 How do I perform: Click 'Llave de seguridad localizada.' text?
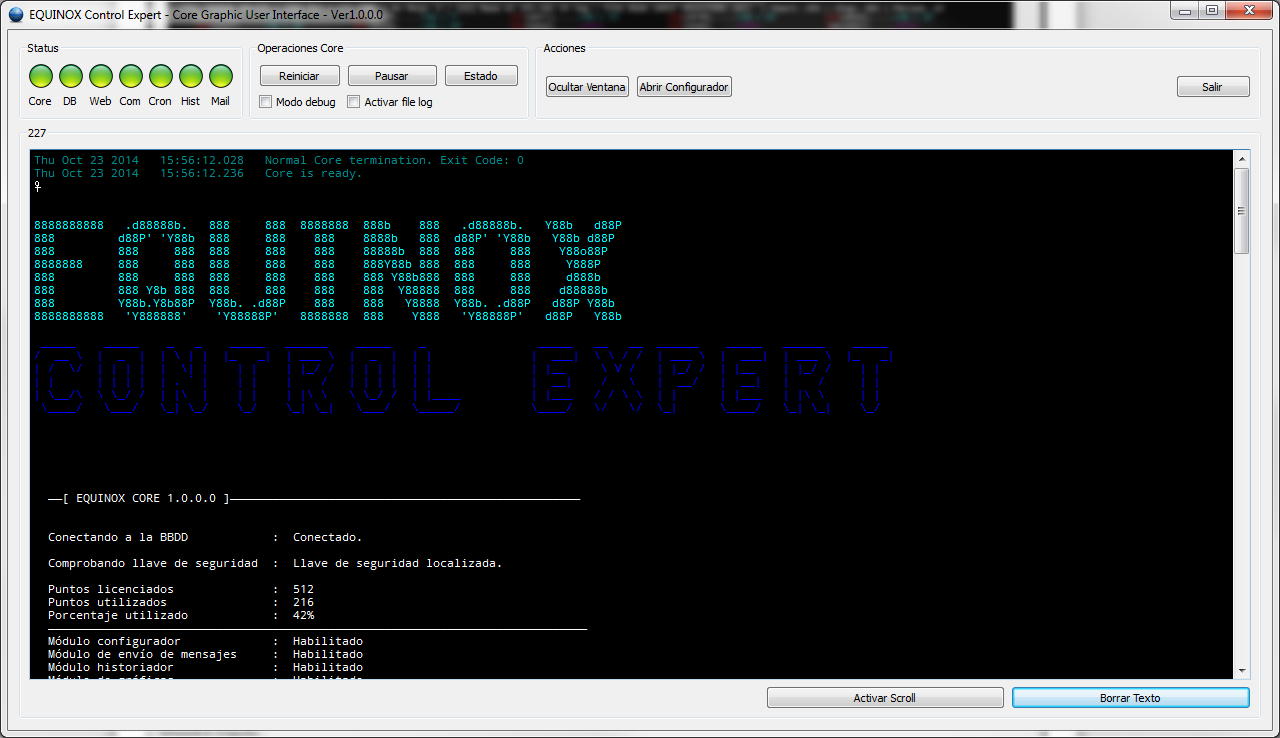[398, 563]
